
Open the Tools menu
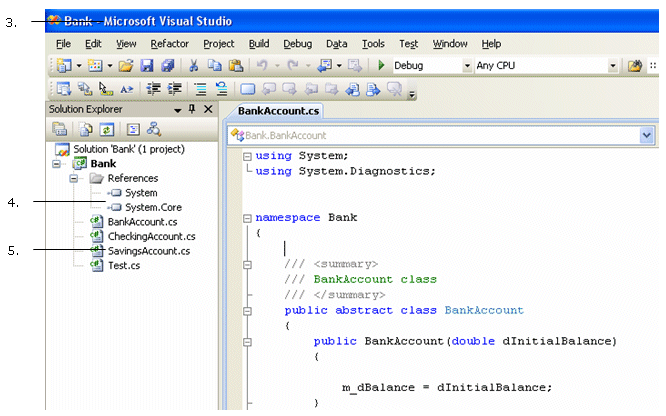[x=373, y=44]
